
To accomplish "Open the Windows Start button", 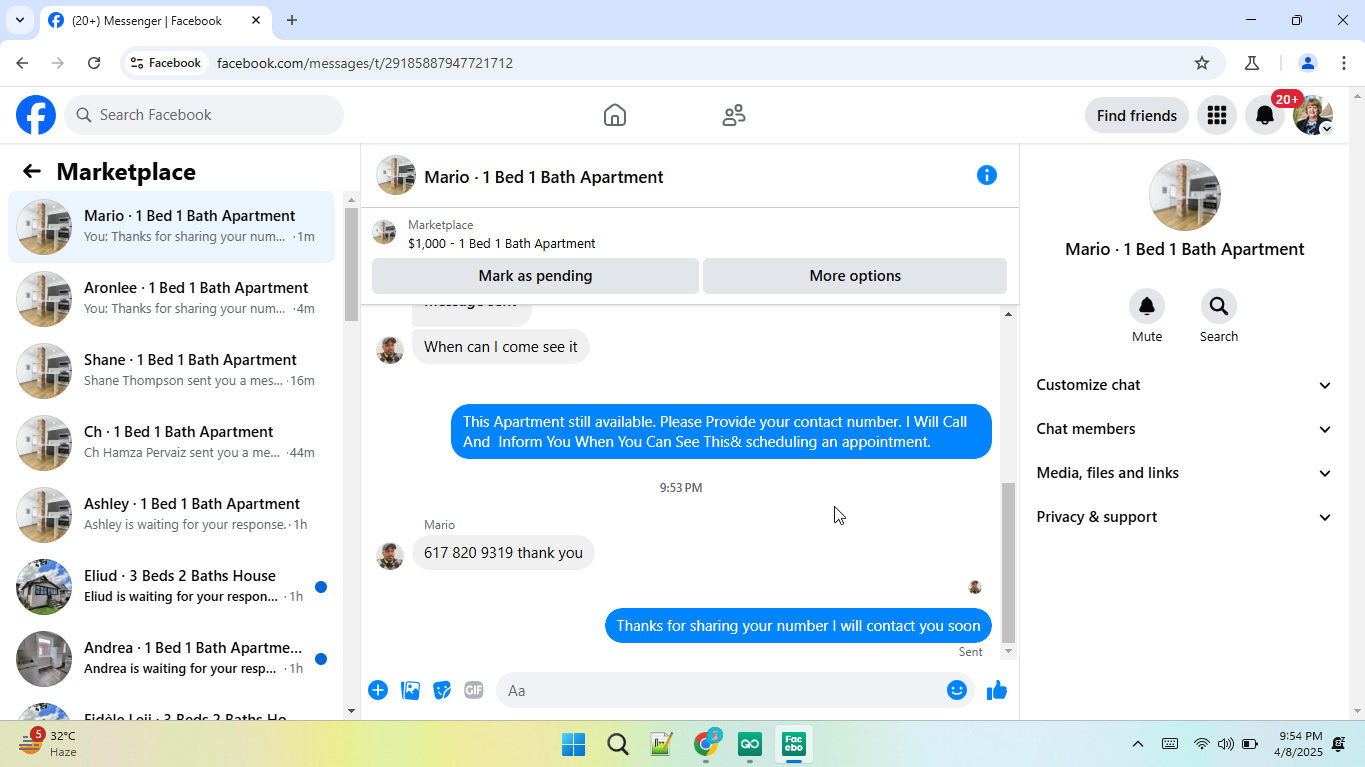I will 574,744.
